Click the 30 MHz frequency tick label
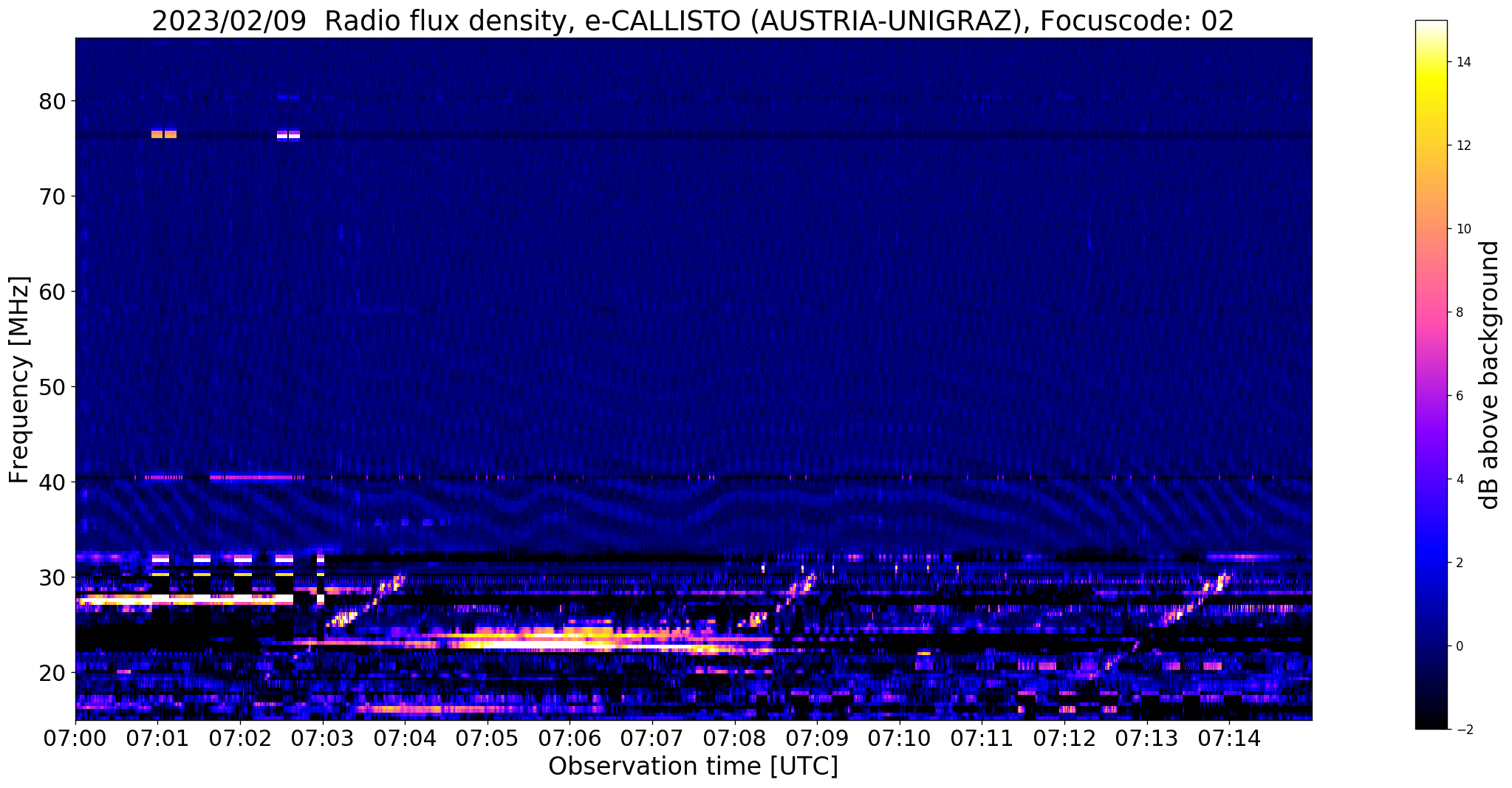Image resolution: width=1512 pixels, height=788 pixels. [52, 578]
